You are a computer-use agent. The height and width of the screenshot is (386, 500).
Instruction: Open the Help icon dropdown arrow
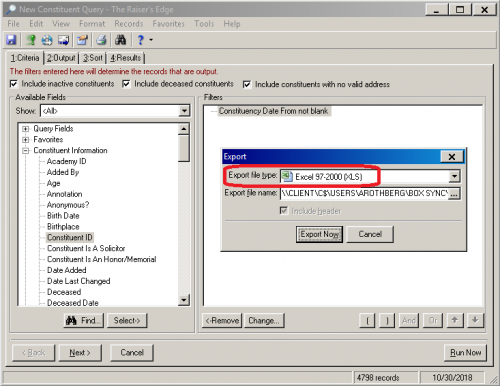point(151,40)
